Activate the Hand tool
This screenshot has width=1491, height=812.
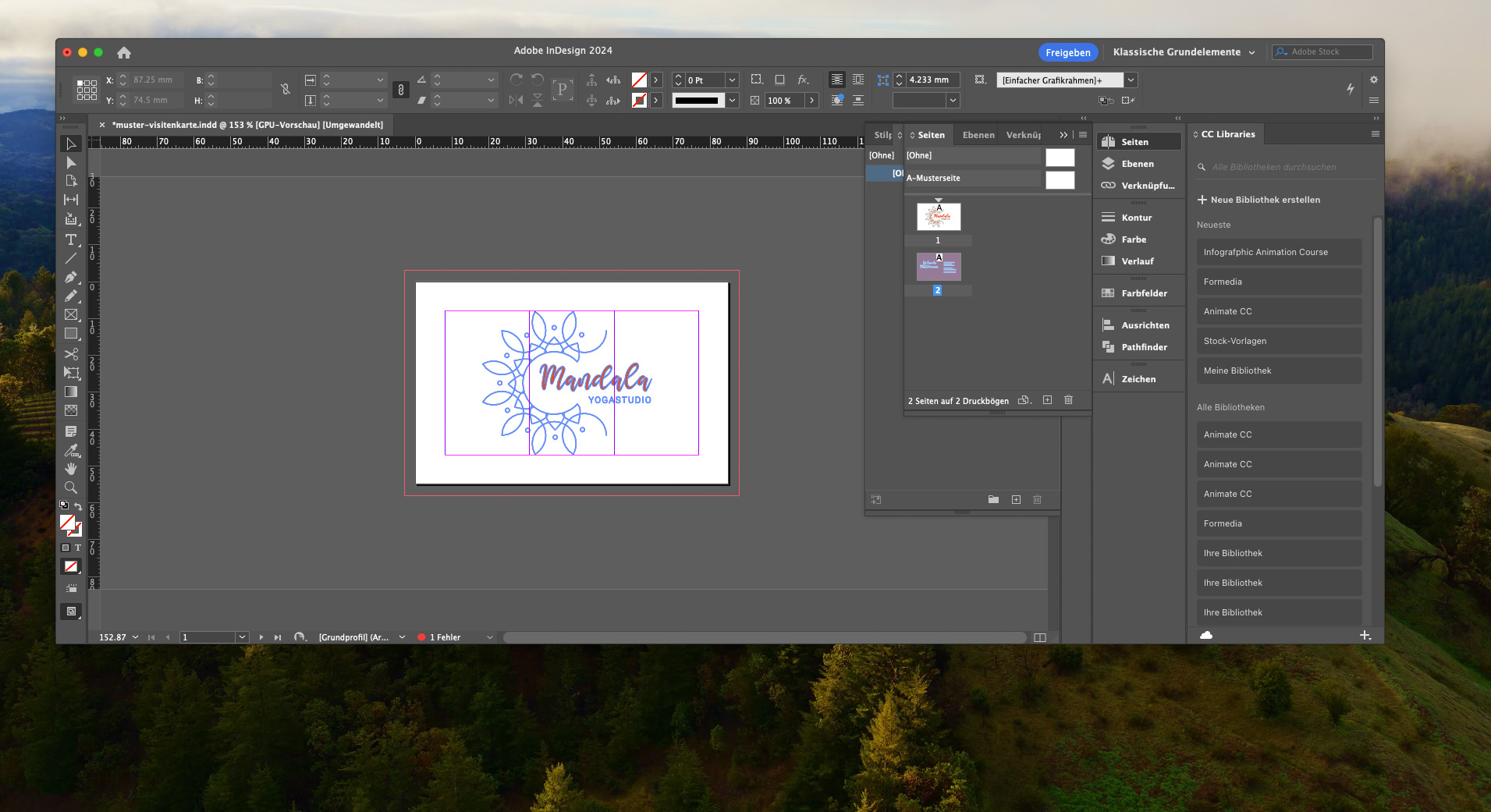71,468
